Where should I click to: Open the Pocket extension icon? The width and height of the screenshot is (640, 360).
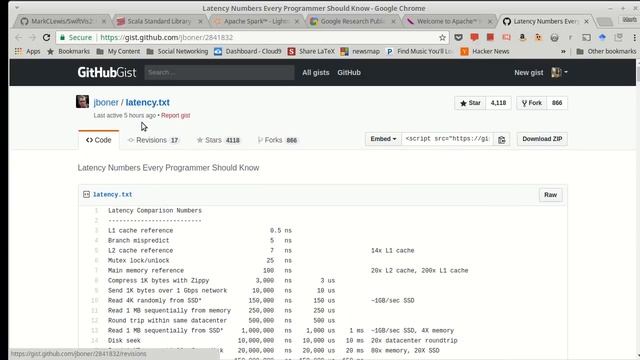point(458,38)
